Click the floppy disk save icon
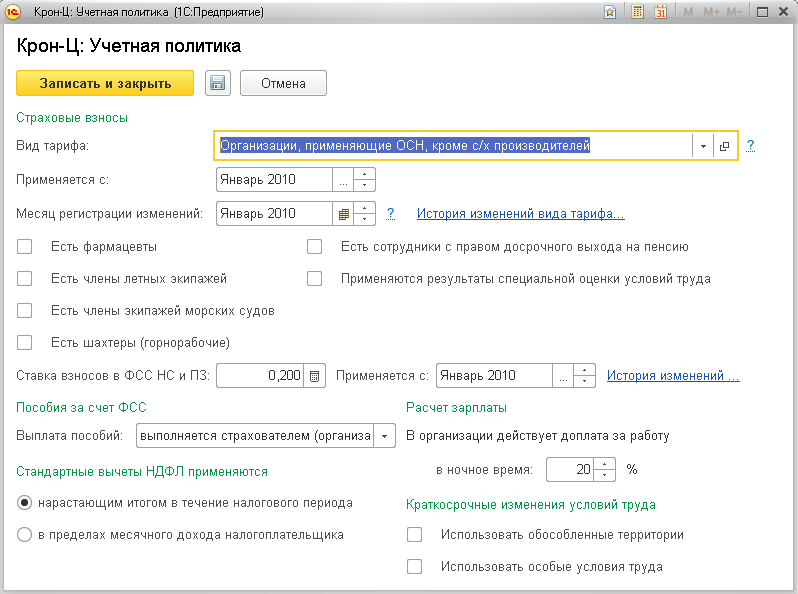 click(x=218, y=83)
